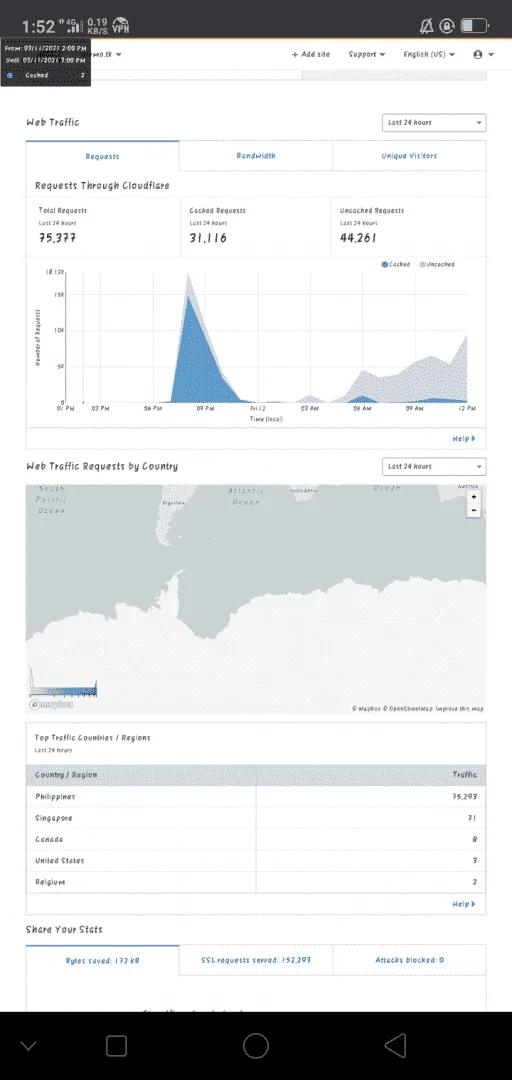The image size is (512, 1080).
Task: Open Help link below requests chart
Action: 464,439
